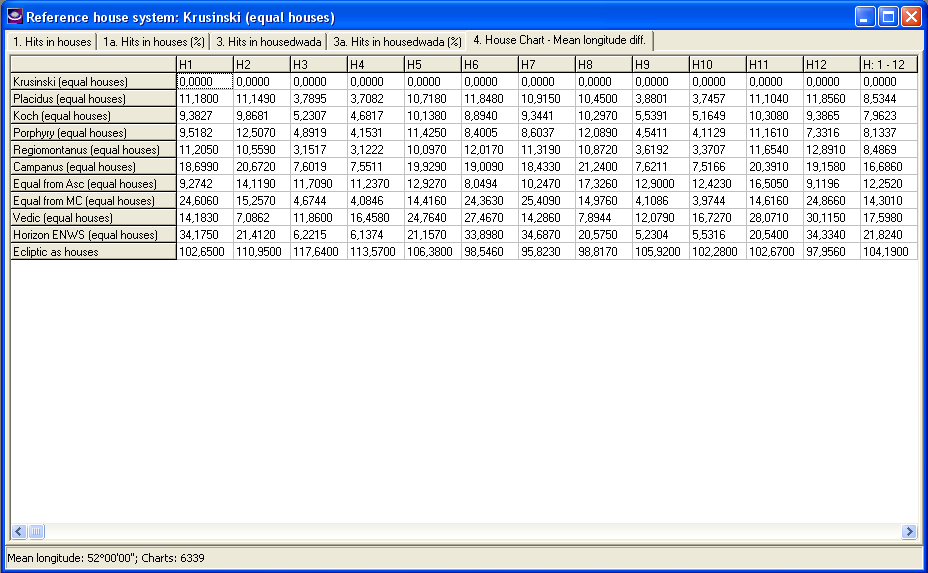Select the 'Vedic (equal houses)' row header
The width and height of the screenshot is (928, 573).
pyautogui.click(x=94, y=218)
